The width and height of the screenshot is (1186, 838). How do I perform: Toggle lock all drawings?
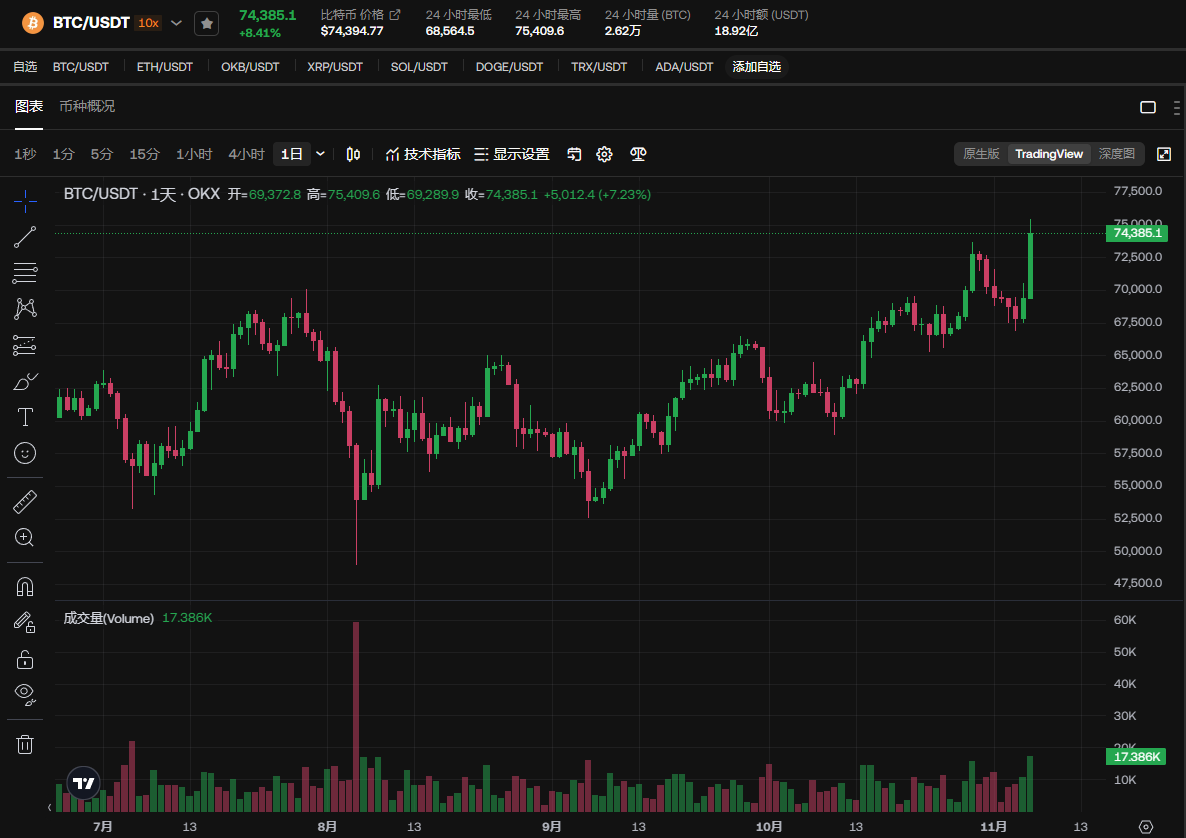[x=25, y=659]
